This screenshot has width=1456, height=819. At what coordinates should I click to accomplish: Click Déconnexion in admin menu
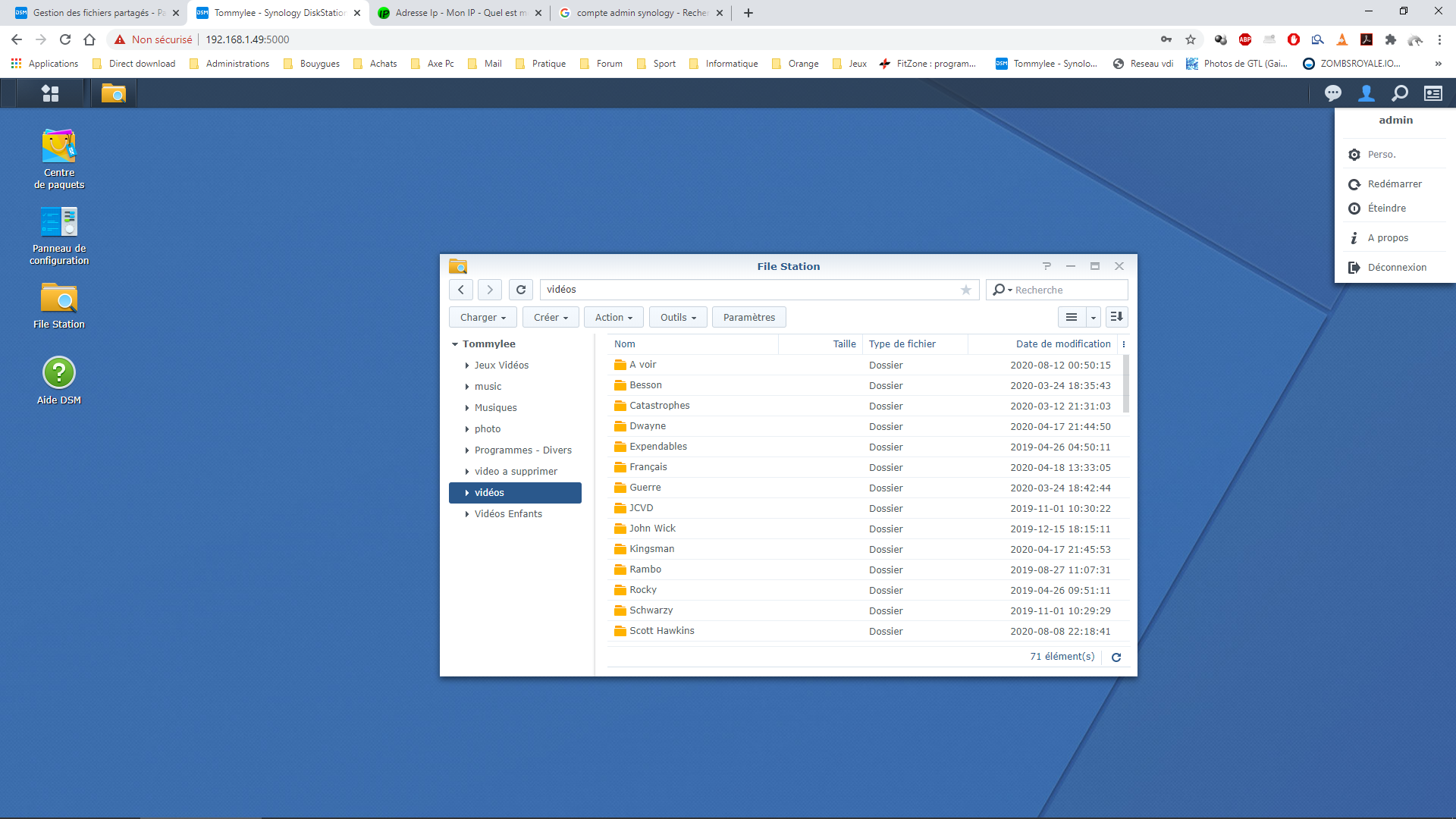1395,268
